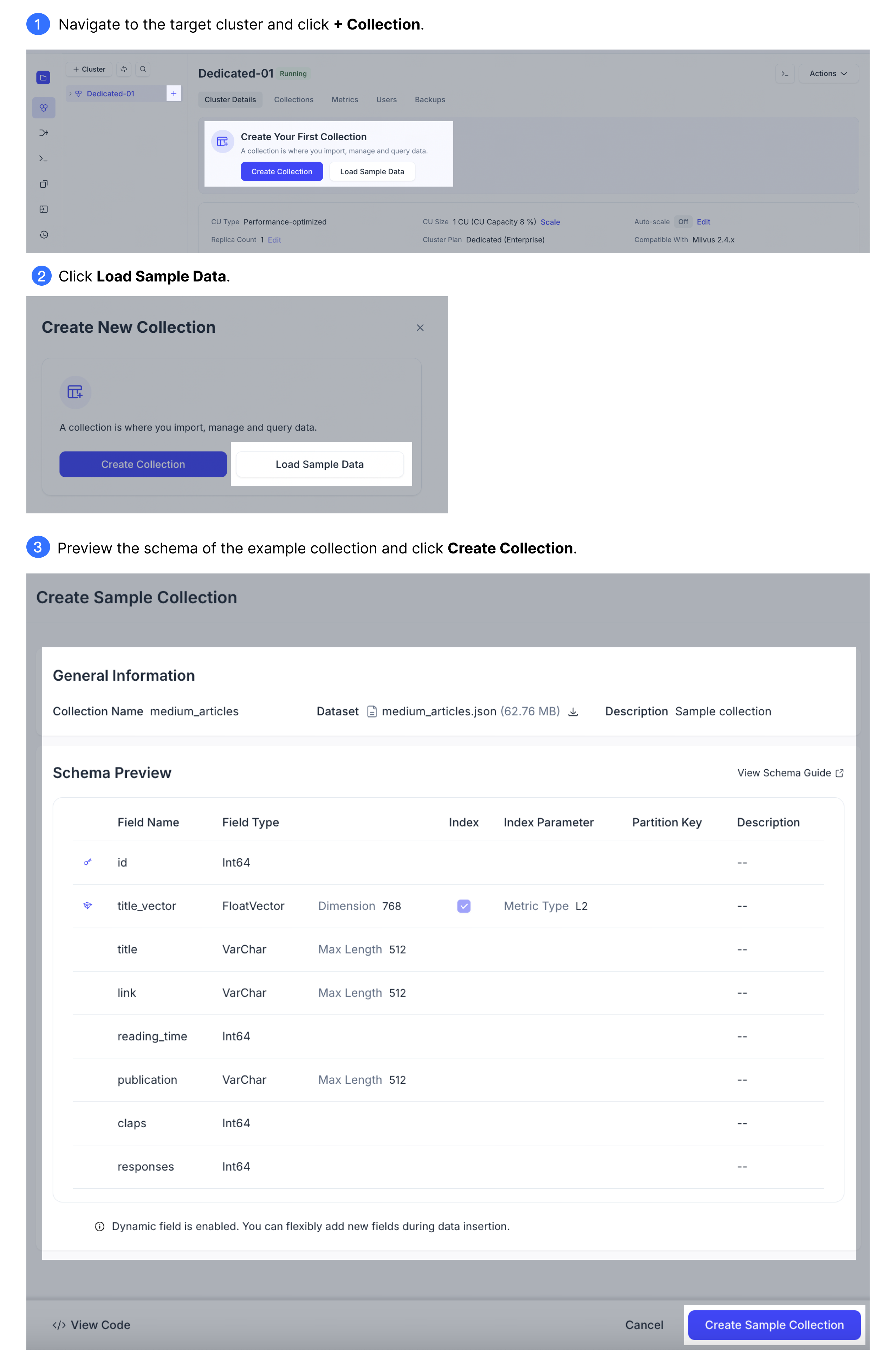Click the Running status badge
Screen dimensions: 896x1362
click(x=293, y=74)
